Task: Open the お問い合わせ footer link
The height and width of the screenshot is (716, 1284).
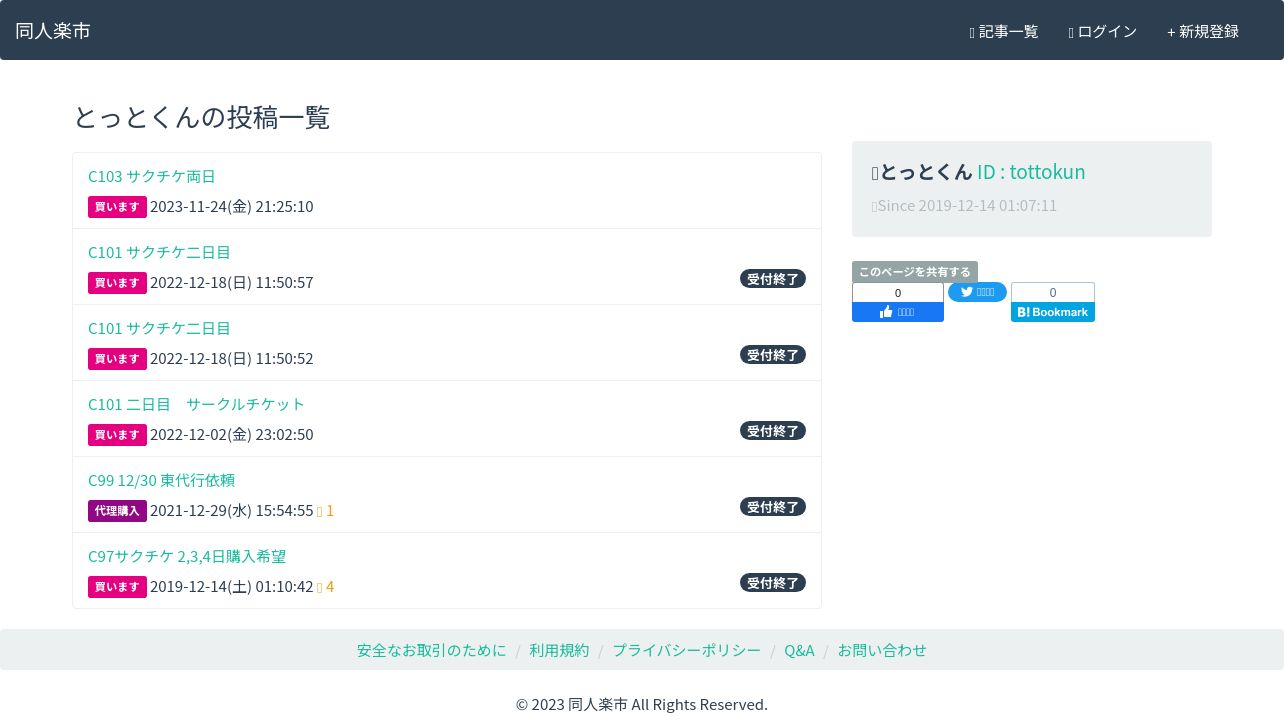Action: (882, 650)
